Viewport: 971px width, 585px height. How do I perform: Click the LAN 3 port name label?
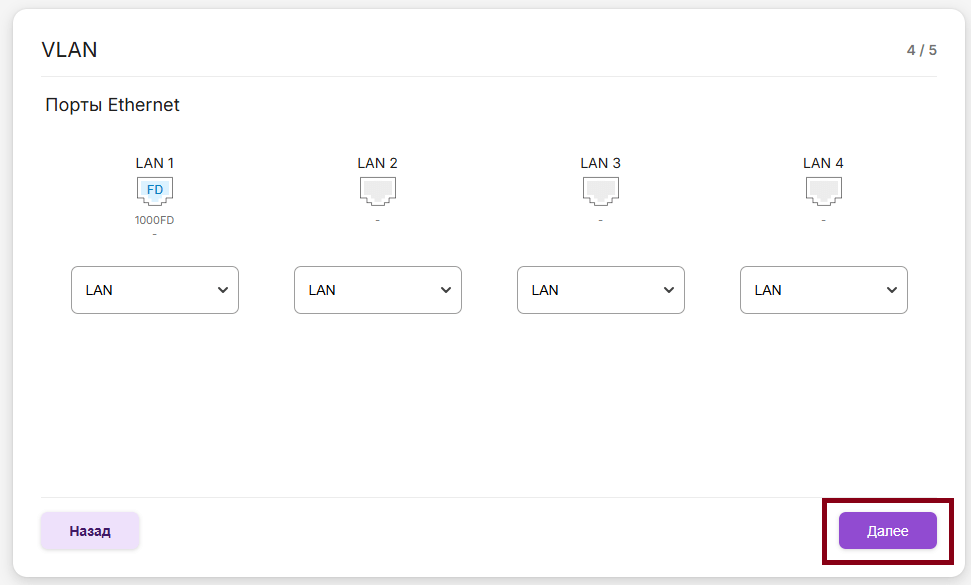(601, 163)
